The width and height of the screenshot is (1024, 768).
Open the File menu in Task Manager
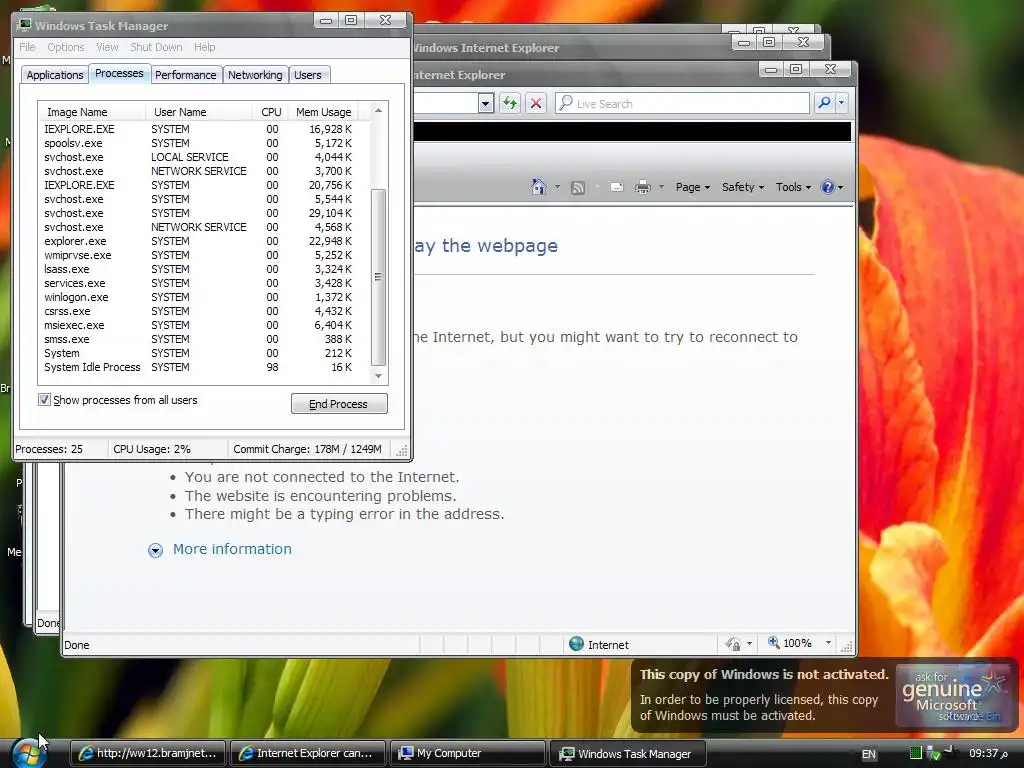click(27, 47)
